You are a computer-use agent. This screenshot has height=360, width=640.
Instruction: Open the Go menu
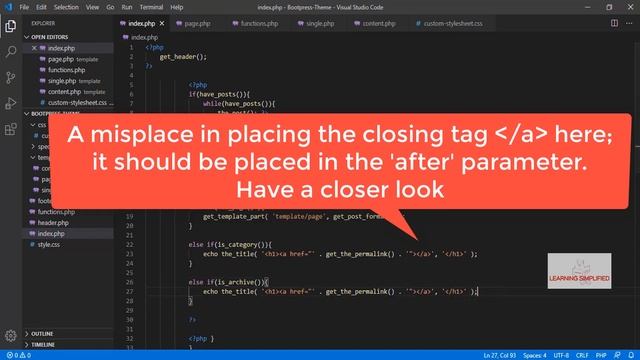pyautogui.click(x=110, y=7)
